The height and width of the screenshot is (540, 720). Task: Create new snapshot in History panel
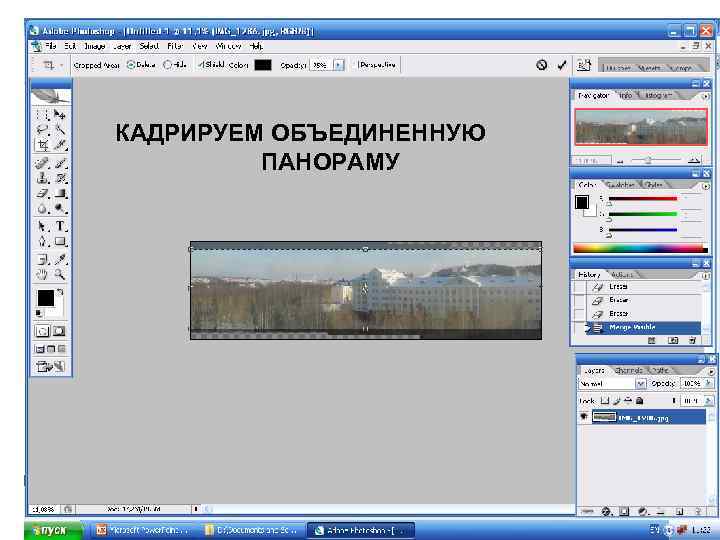[673, 340]
